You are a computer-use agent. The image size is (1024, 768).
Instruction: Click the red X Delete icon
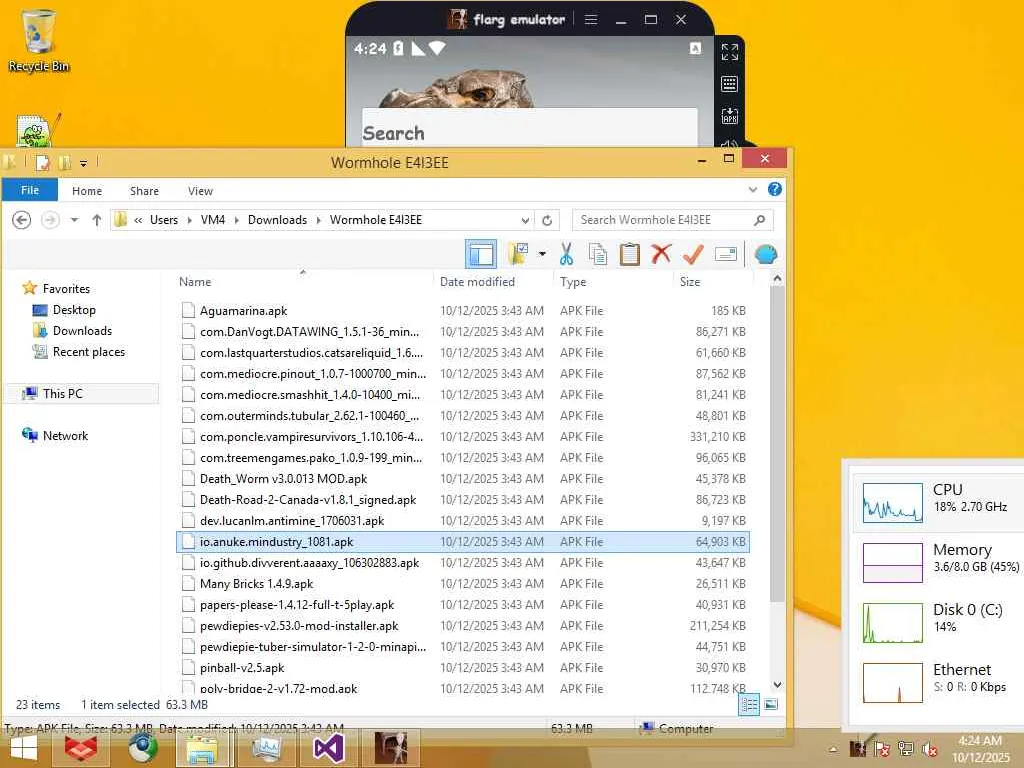click(662, 253)
